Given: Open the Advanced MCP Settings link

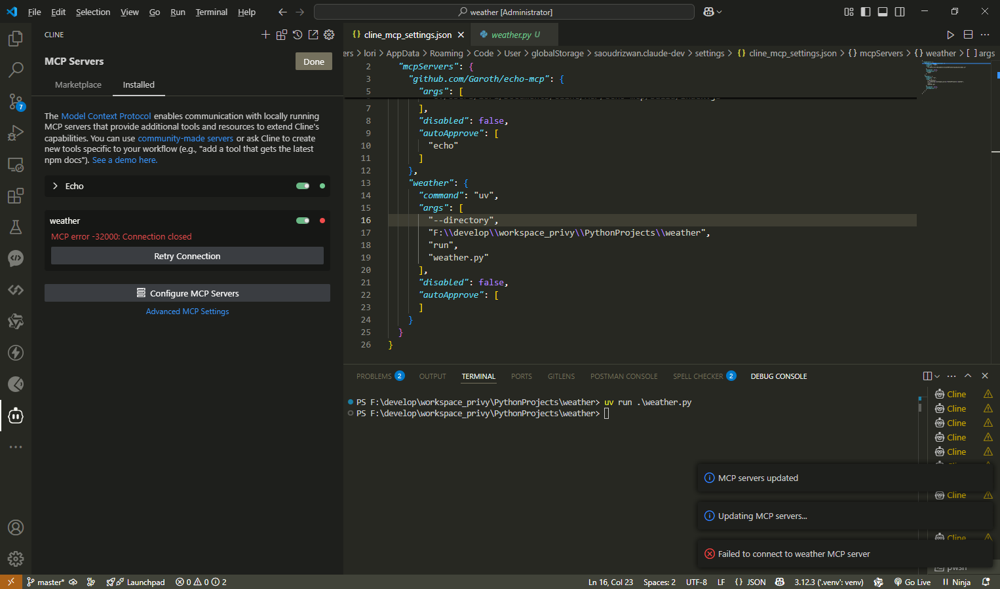Looking at the screenshot, I should (187, 312).
